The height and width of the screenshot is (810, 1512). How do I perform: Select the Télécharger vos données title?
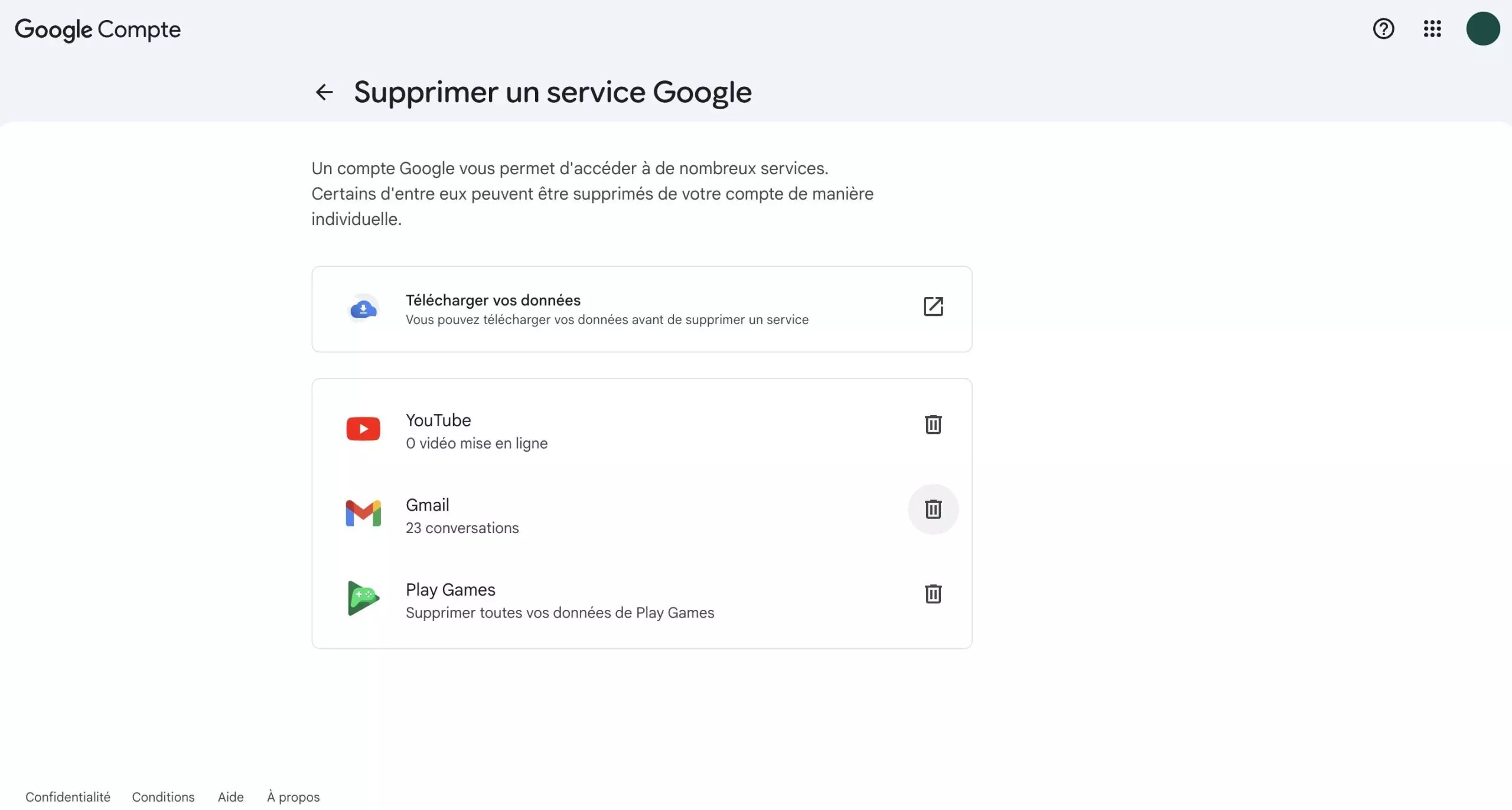coord(493,301)
